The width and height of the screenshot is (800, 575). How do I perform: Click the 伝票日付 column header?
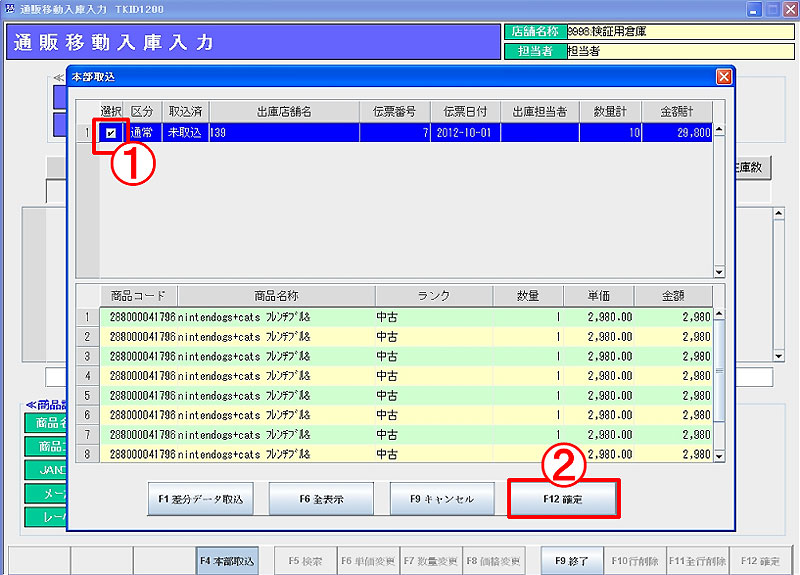(464, 111)
